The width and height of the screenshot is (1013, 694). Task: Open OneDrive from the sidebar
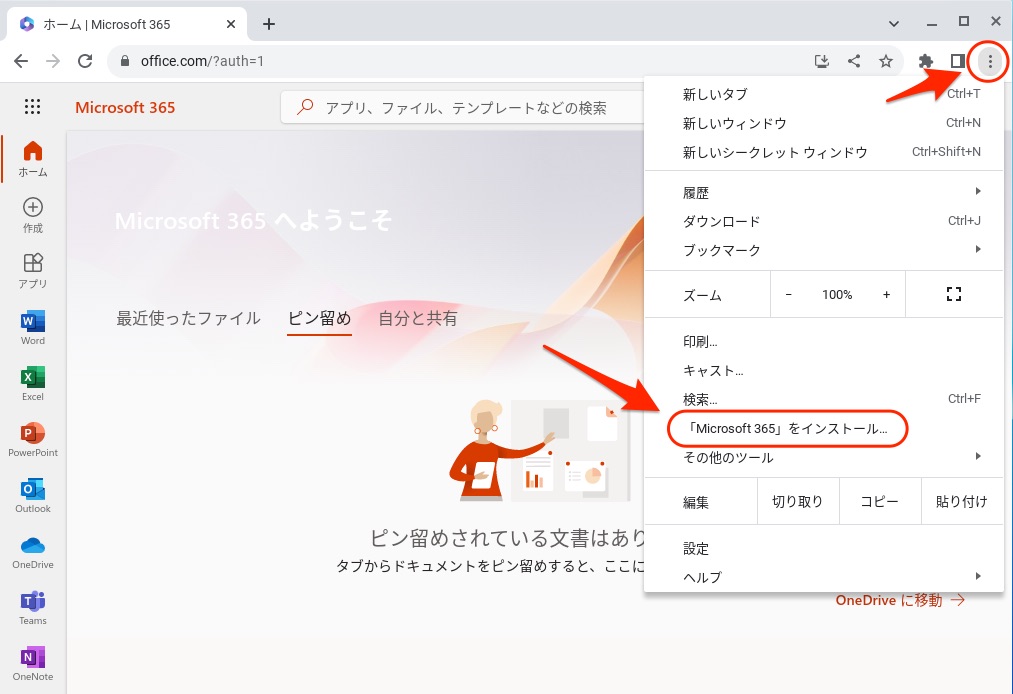(33, 552)
